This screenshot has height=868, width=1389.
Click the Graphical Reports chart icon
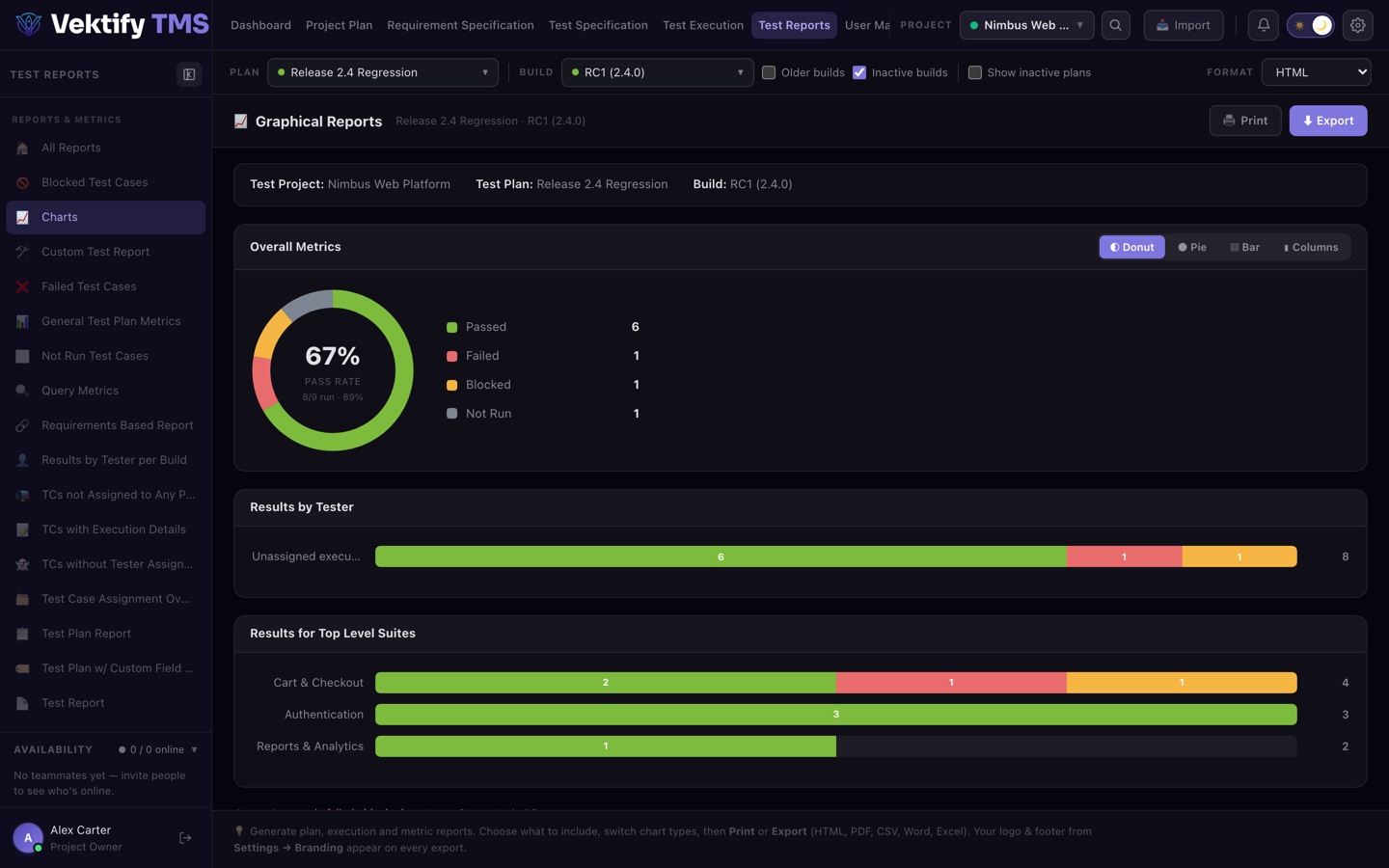click(x=241, y=121)
